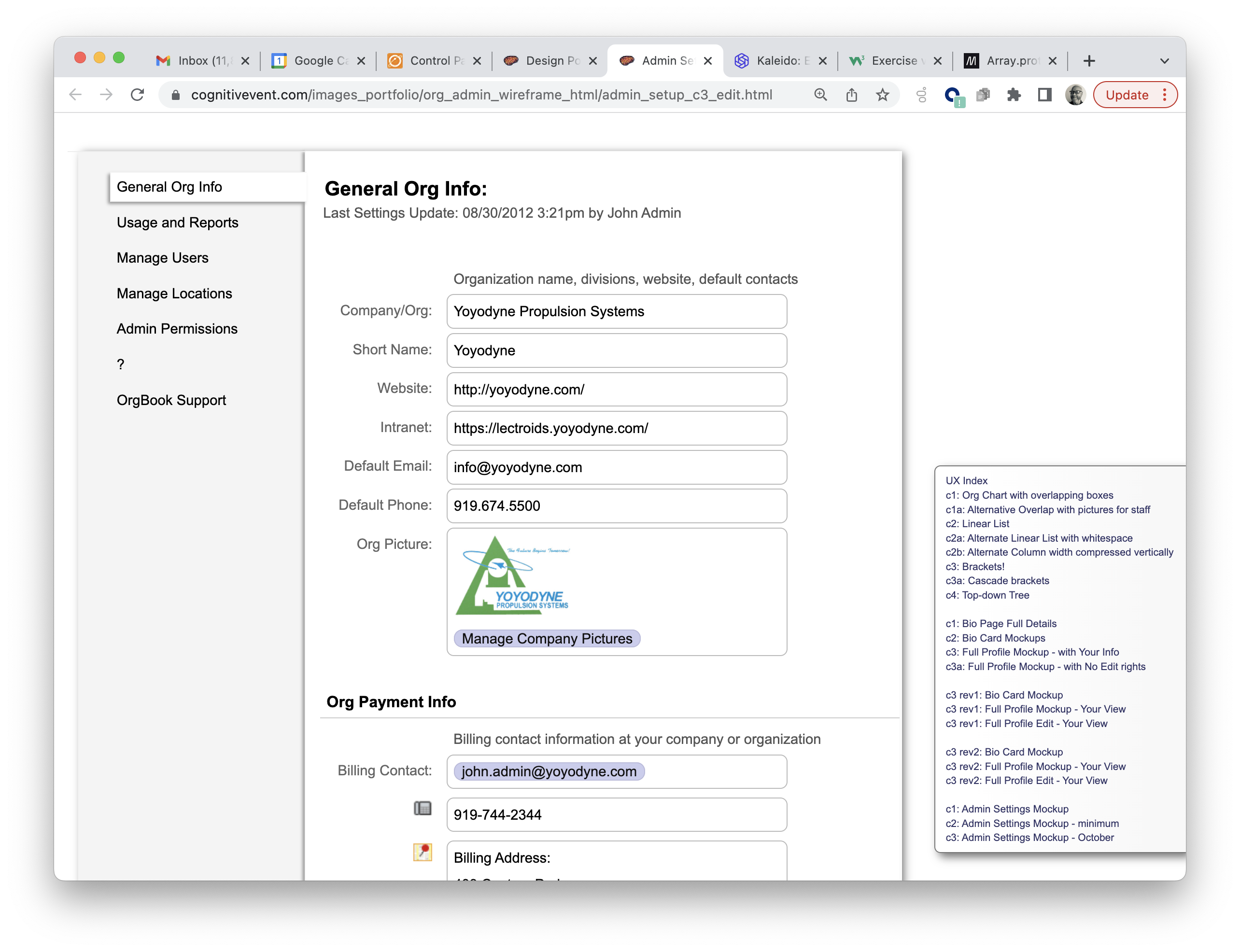
Task: Open Manage Users in sidebar
Action: coord(162,258)
